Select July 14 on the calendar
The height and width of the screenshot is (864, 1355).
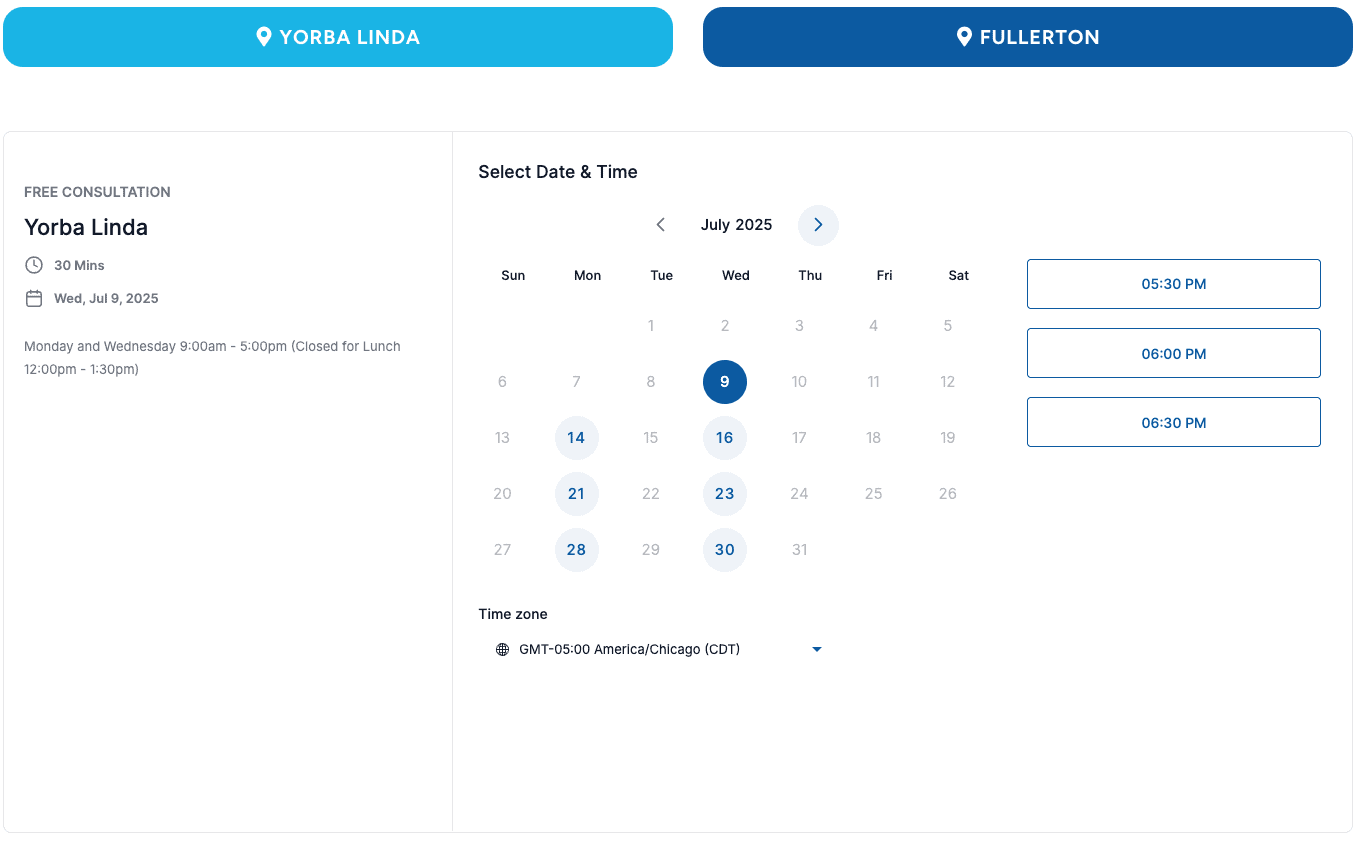pyautogui.click(x=577, y=438)
